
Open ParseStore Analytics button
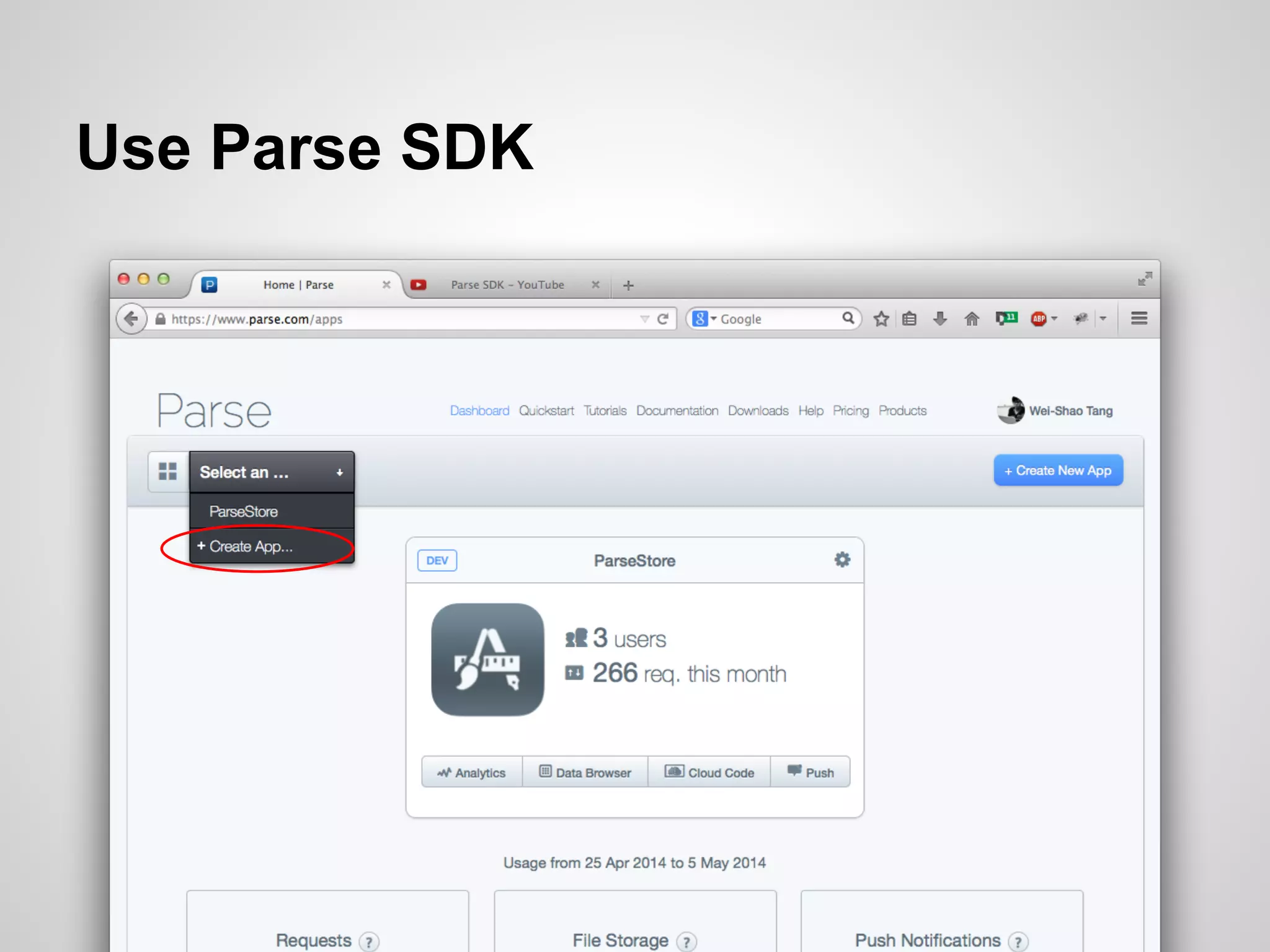click(x=472, y=772)
